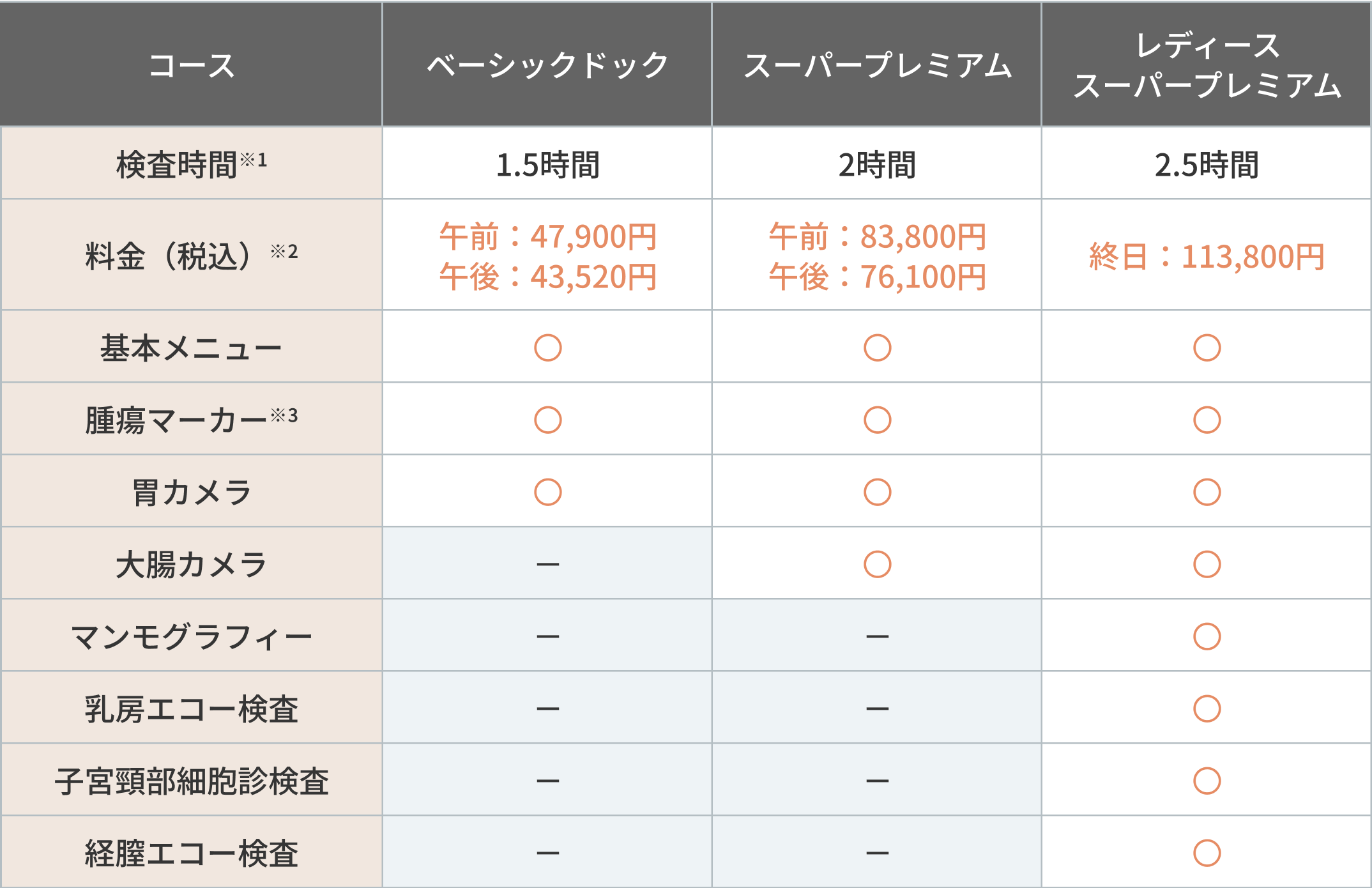Click the 2.5時間 duration cell

coord(1207,164)
